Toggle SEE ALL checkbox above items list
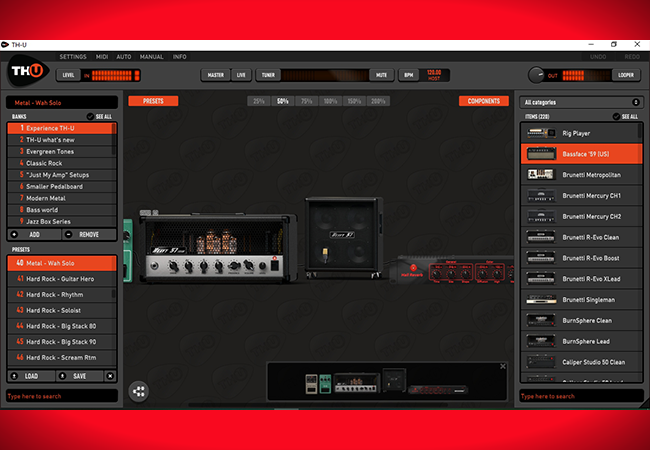Image resolution: width=650 pixels, height=450 pixels. pyautogui.click(x=616, y=116)
